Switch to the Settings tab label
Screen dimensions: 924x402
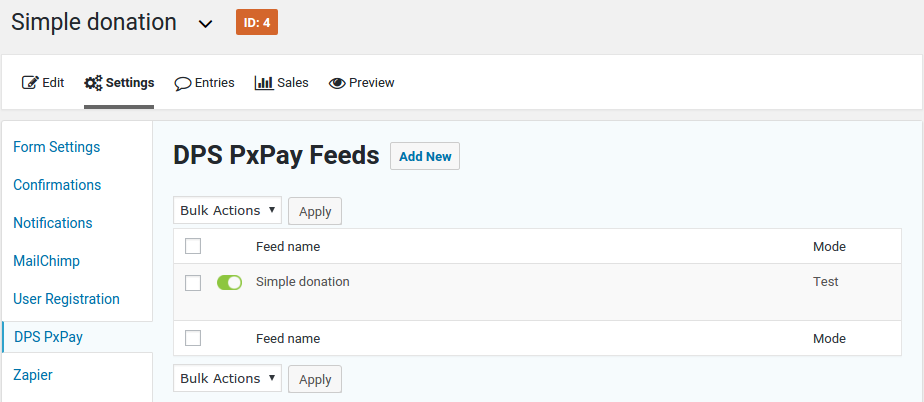click(130, 83)
